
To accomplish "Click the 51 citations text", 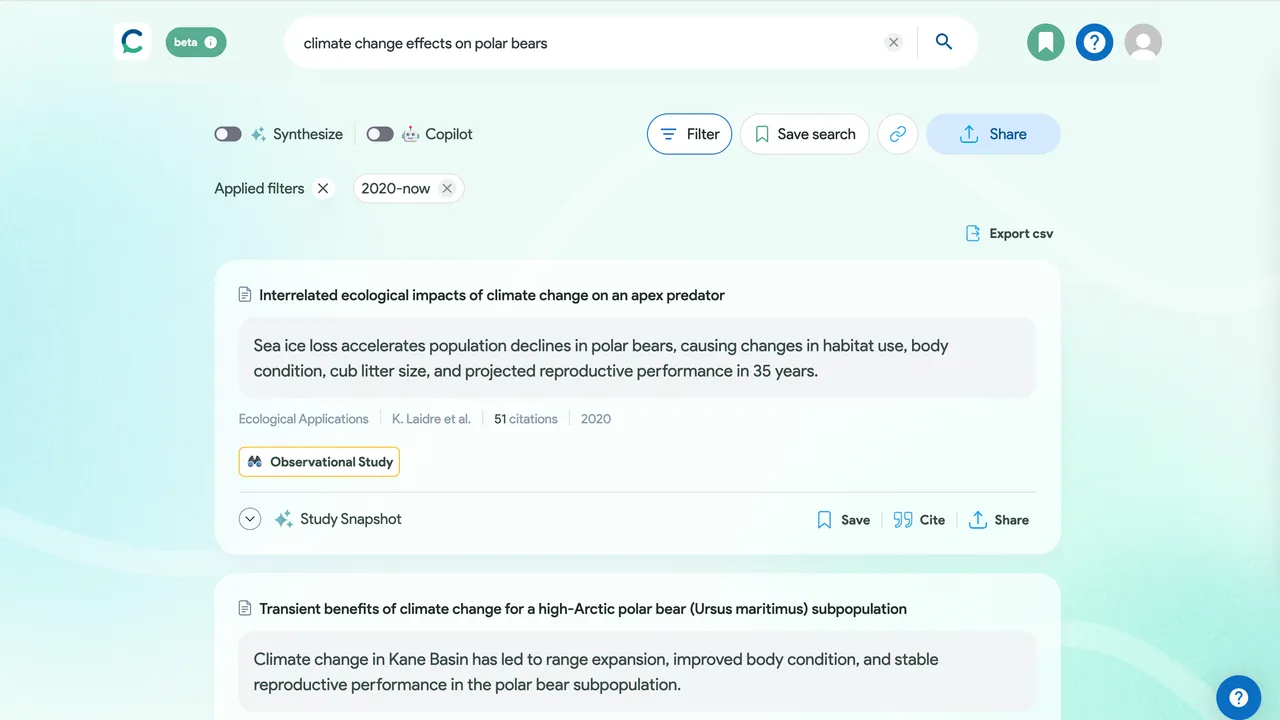I will click(x=526, y=419).
